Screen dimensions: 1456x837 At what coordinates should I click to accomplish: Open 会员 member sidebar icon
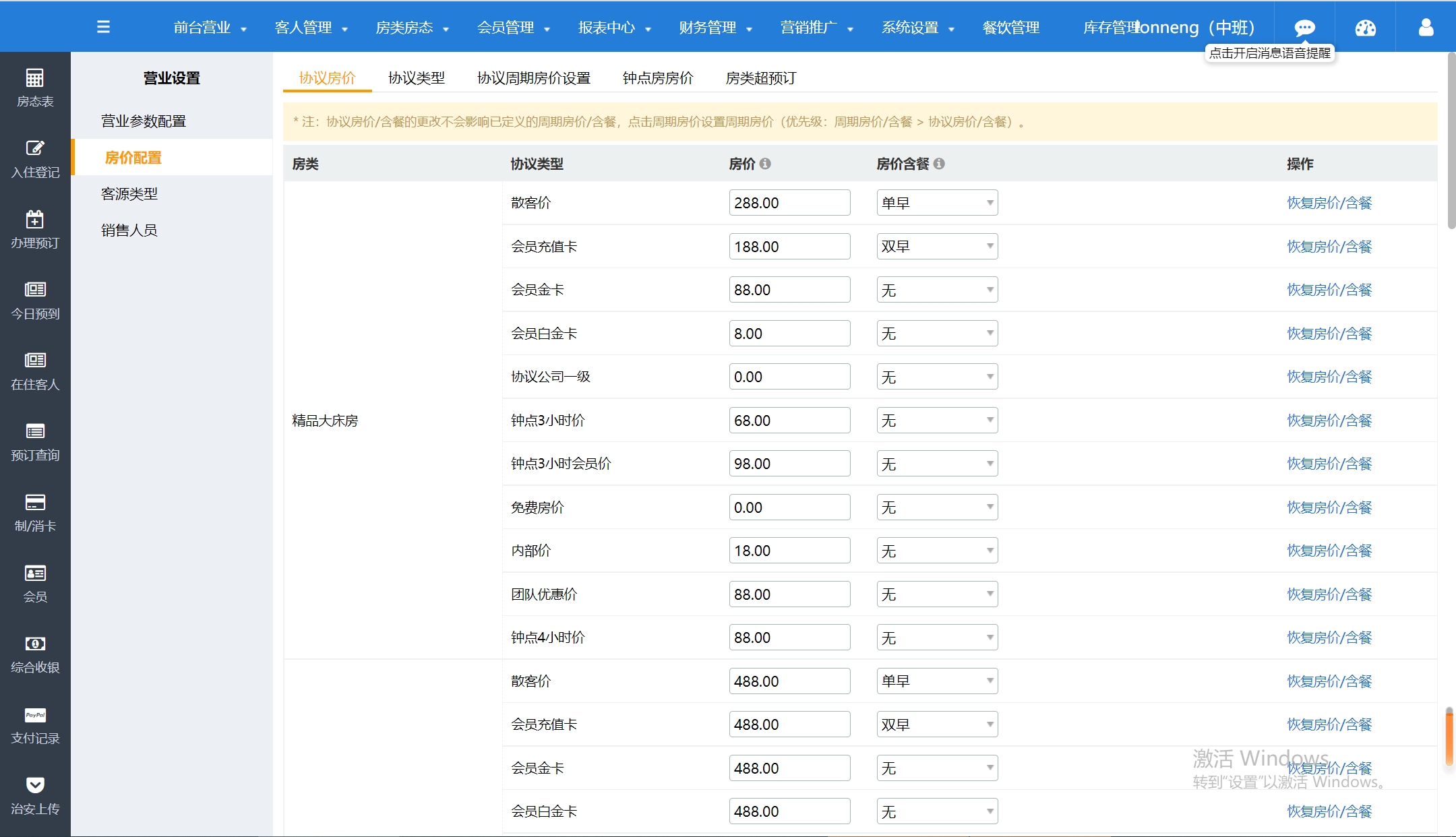click(35, 584)
